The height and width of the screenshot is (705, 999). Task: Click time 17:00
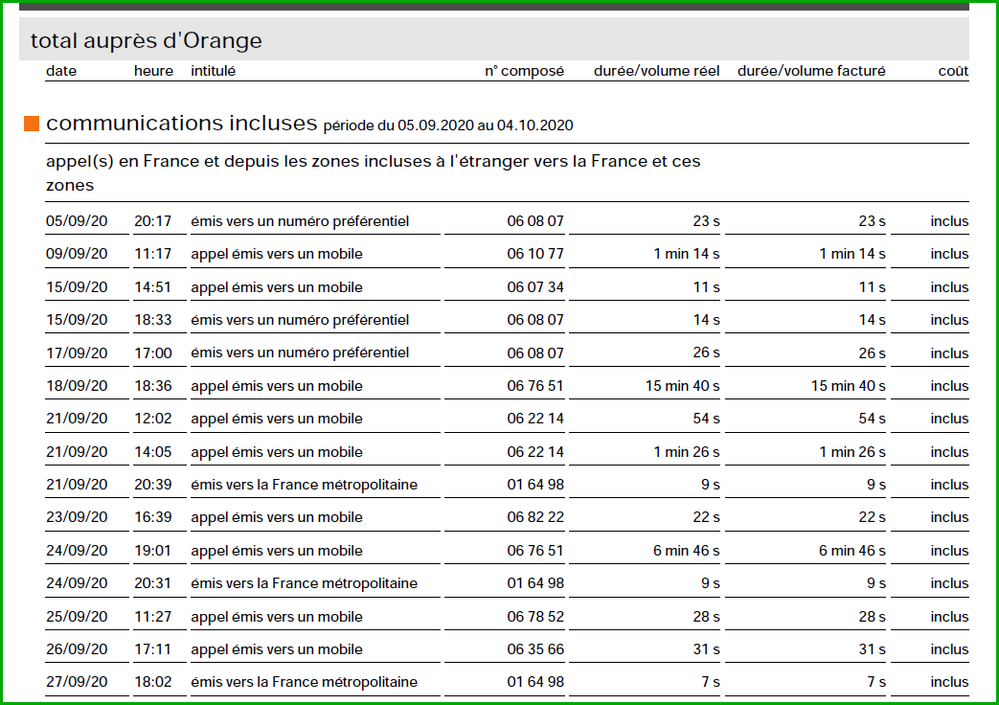click(x=153, y=353)
